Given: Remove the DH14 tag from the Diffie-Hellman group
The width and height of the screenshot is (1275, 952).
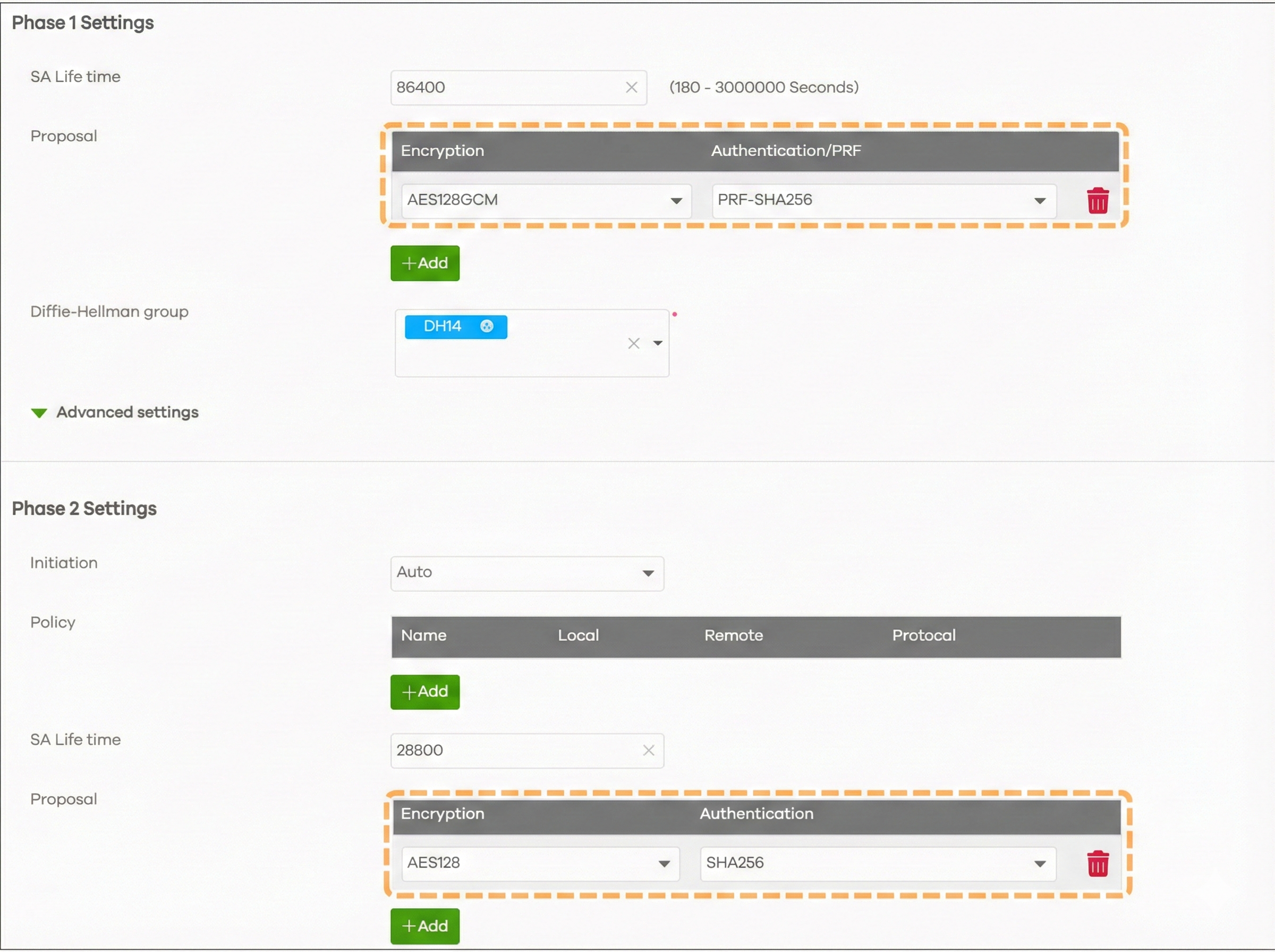Looking at the screenshot, I should [x=486, y=326].
